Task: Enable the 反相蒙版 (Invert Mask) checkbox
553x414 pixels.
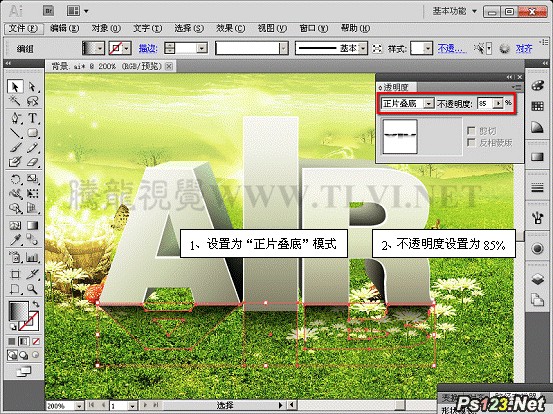Action: pos(471,142)
